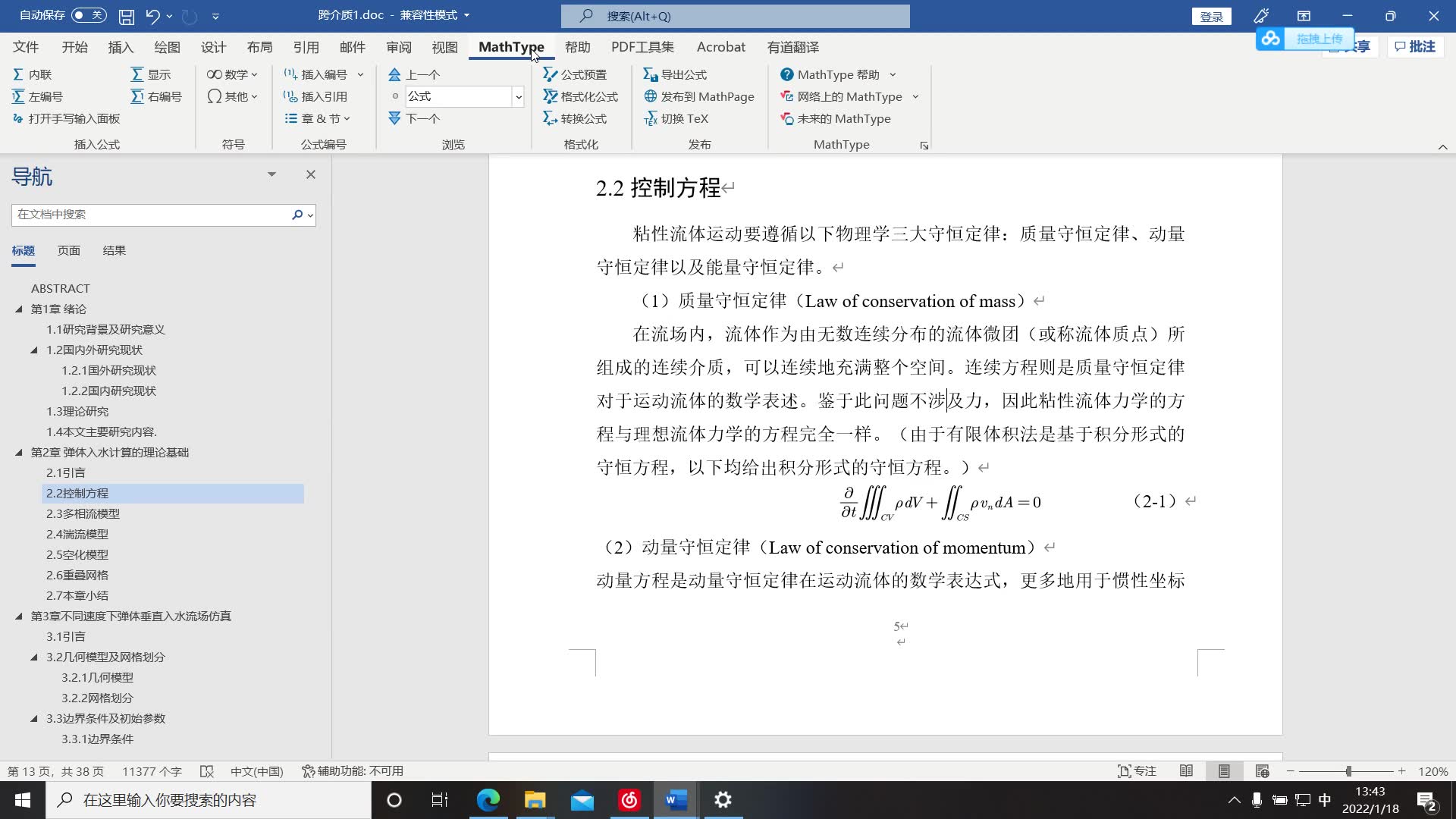Insert left-numbered (左编号) equation
This screenshot has height=819, width=1456.
38,96
